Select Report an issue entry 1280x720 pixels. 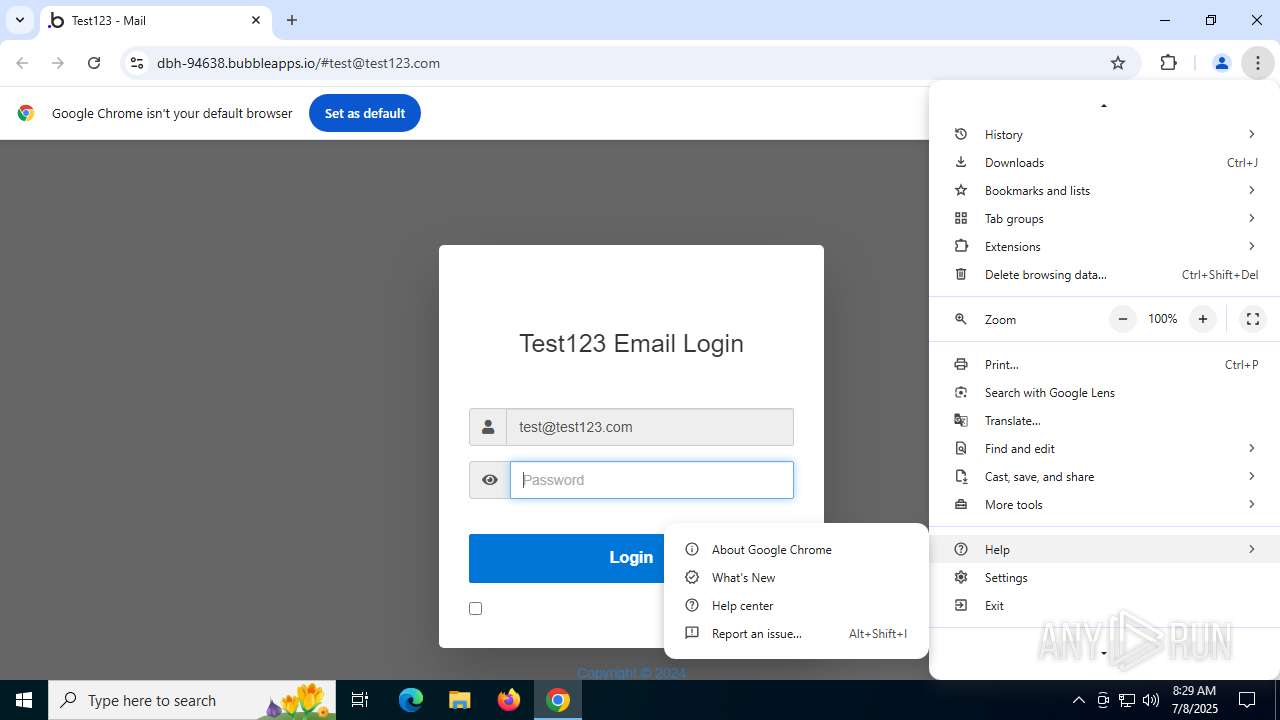[796, 633]
